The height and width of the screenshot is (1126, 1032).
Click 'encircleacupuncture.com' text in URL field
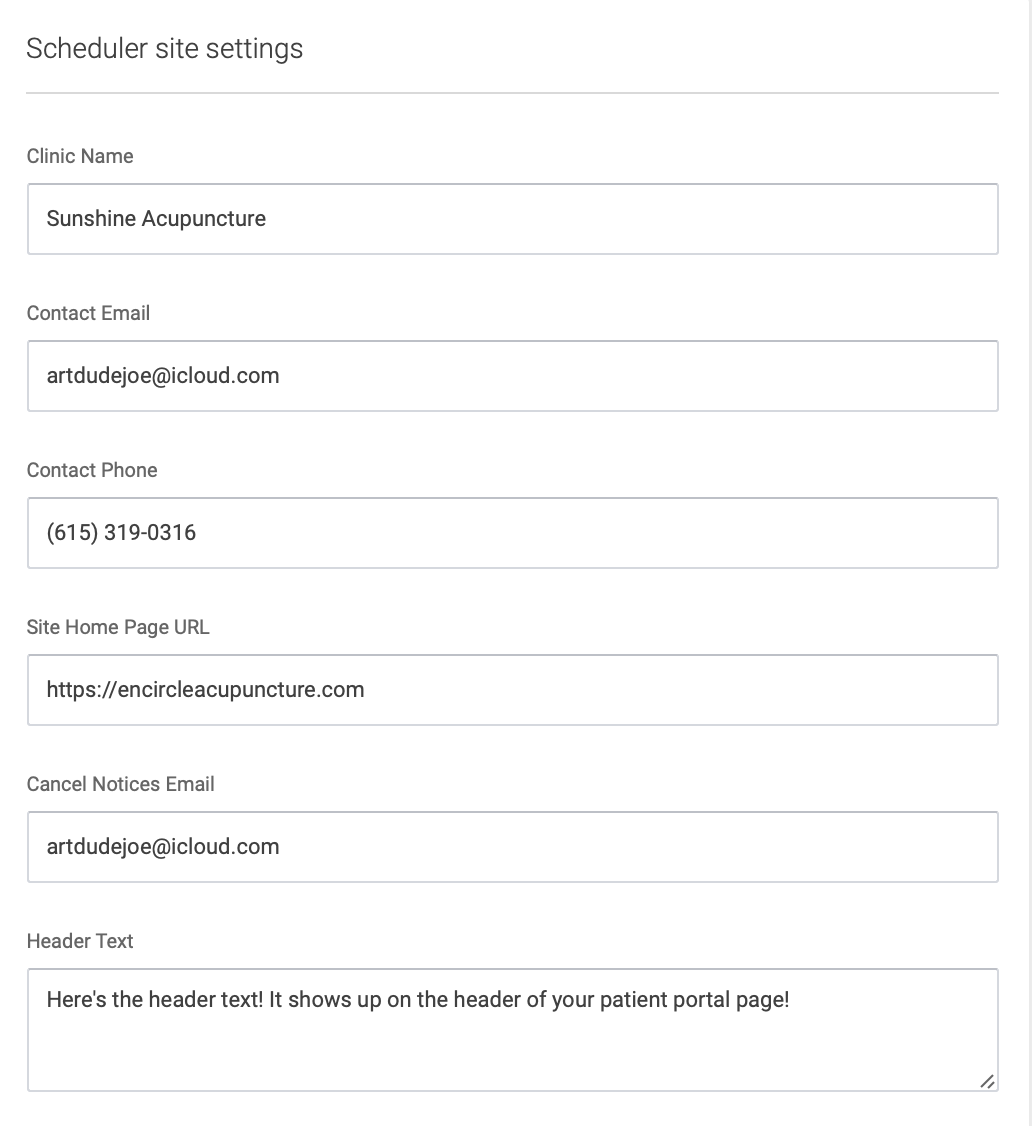click(x=241, y=690)
